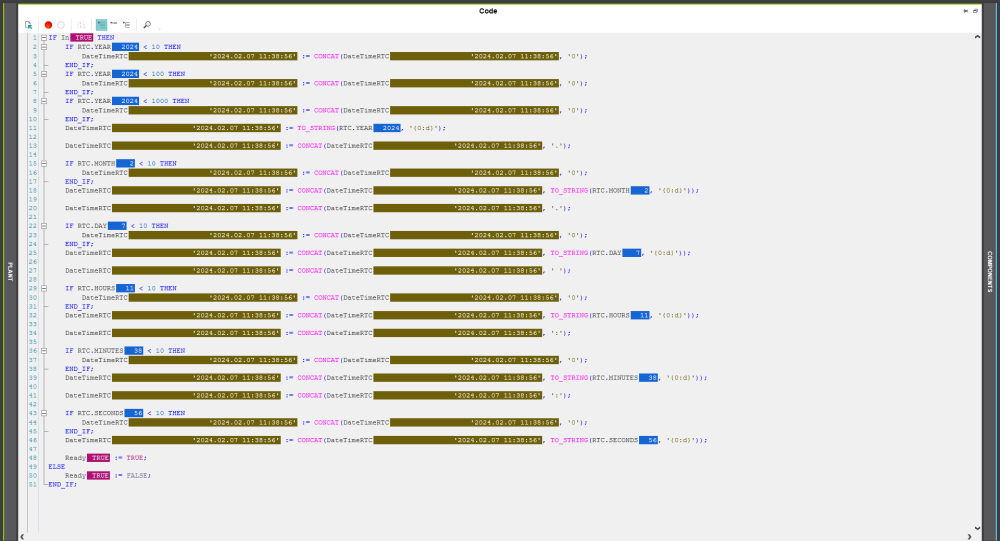Open the COMPONENTS side panel tab
This screenshot has width=1000, height=541.
point(990,271)
